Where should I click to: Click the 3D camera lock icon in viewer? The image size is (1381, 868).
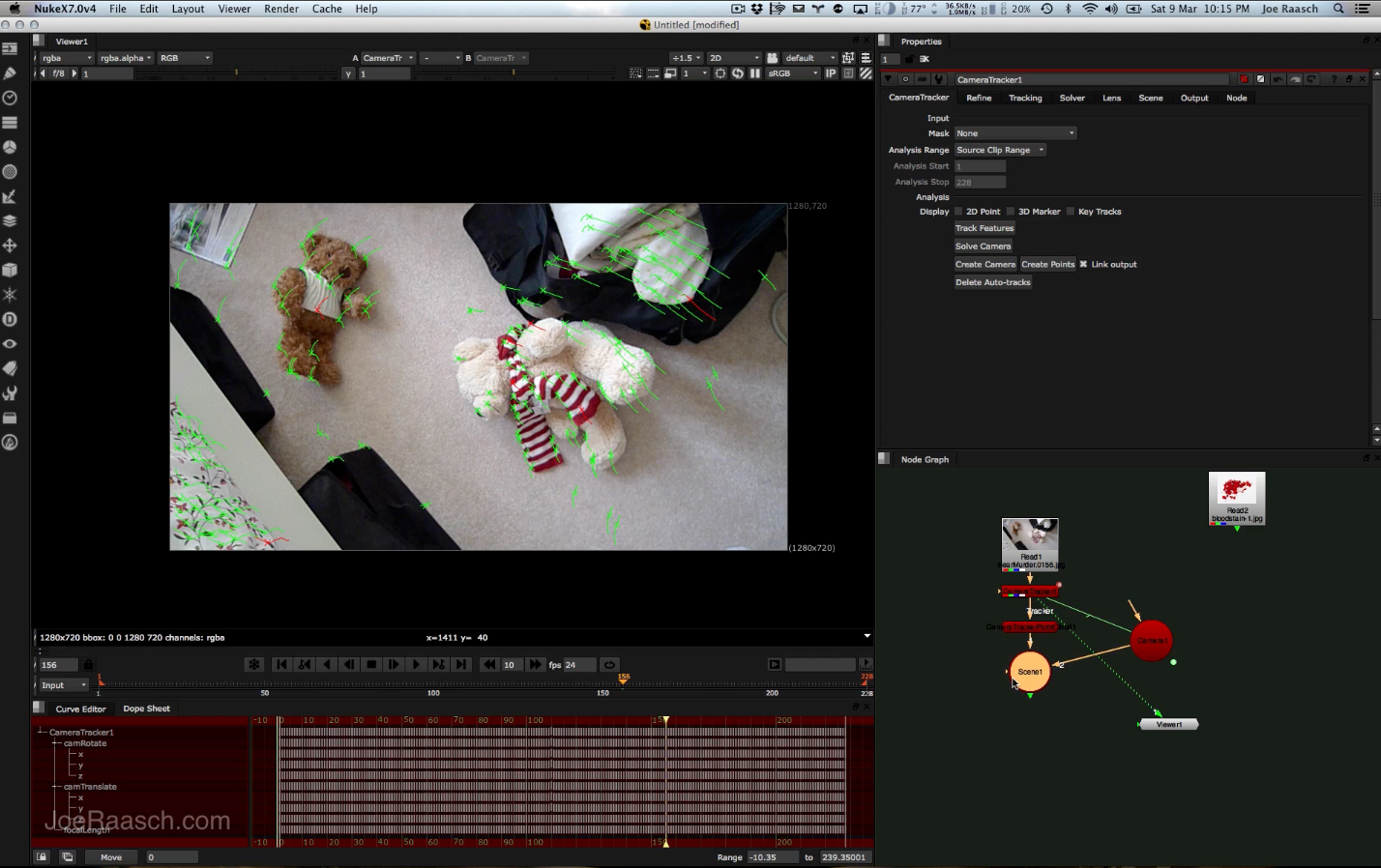click(772, 58)
